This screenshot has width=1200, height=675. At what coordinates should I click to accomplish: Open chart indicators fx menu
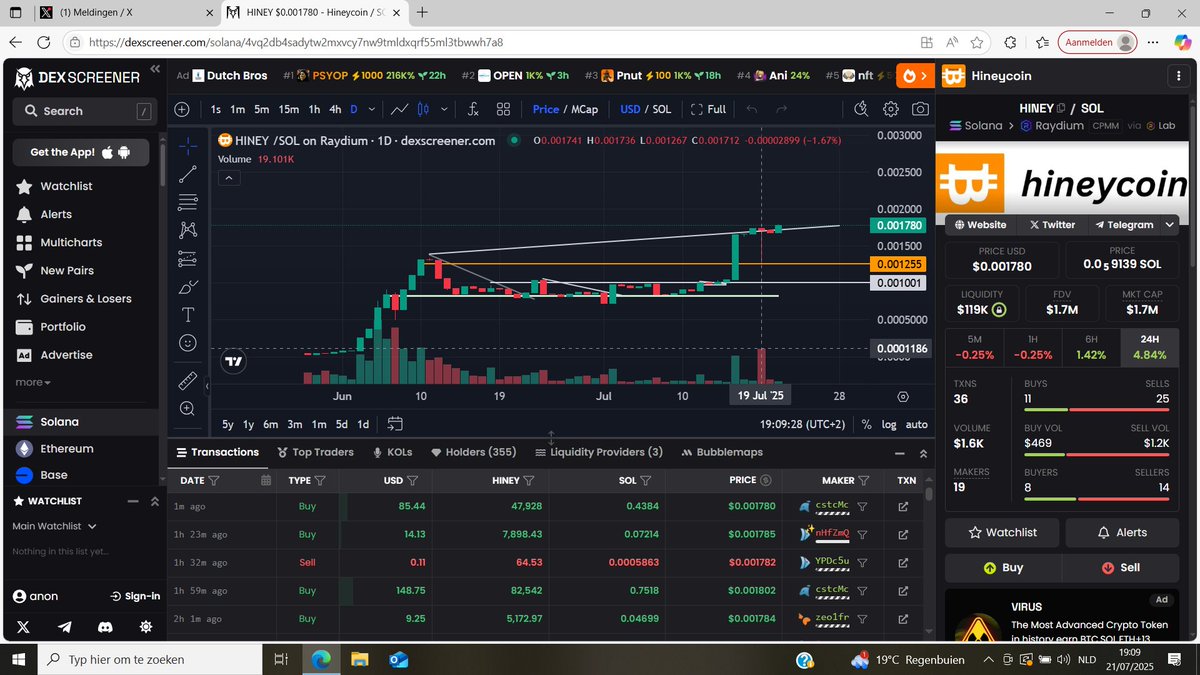[x=472, y=109]
